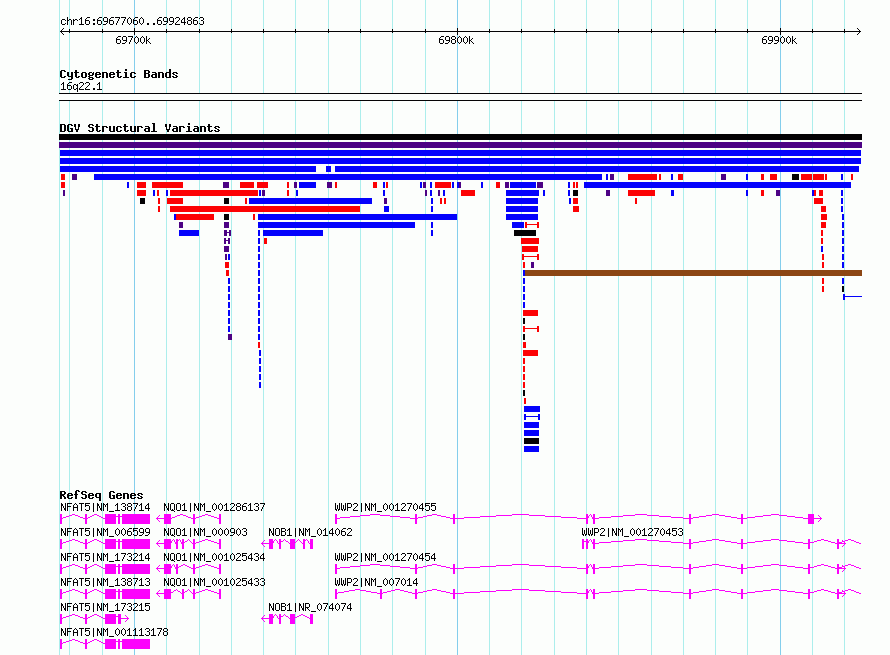Click the gene model glyph under NFAT5|NM_173215
This screenshot has width=890, height=655.
coord(94,619)
